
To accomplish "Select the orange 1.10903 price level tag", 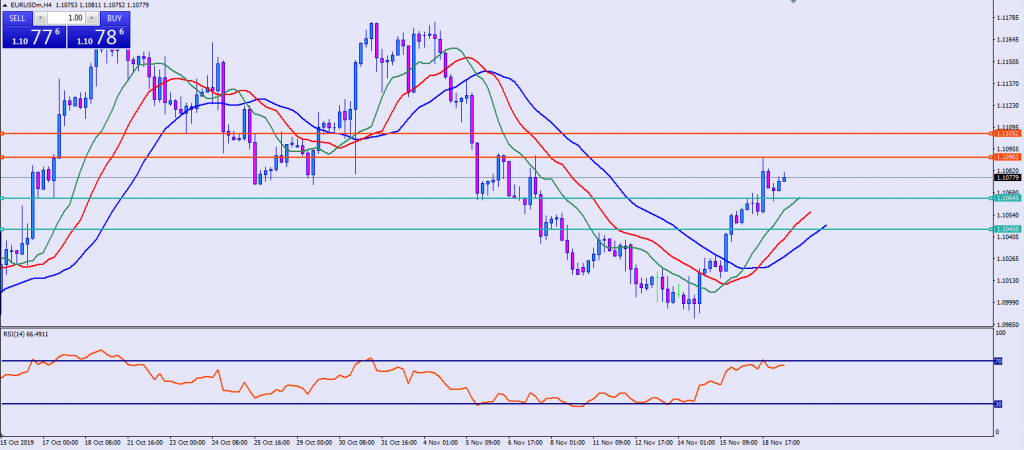I will pyautogui.click(x=1006, y=157).
